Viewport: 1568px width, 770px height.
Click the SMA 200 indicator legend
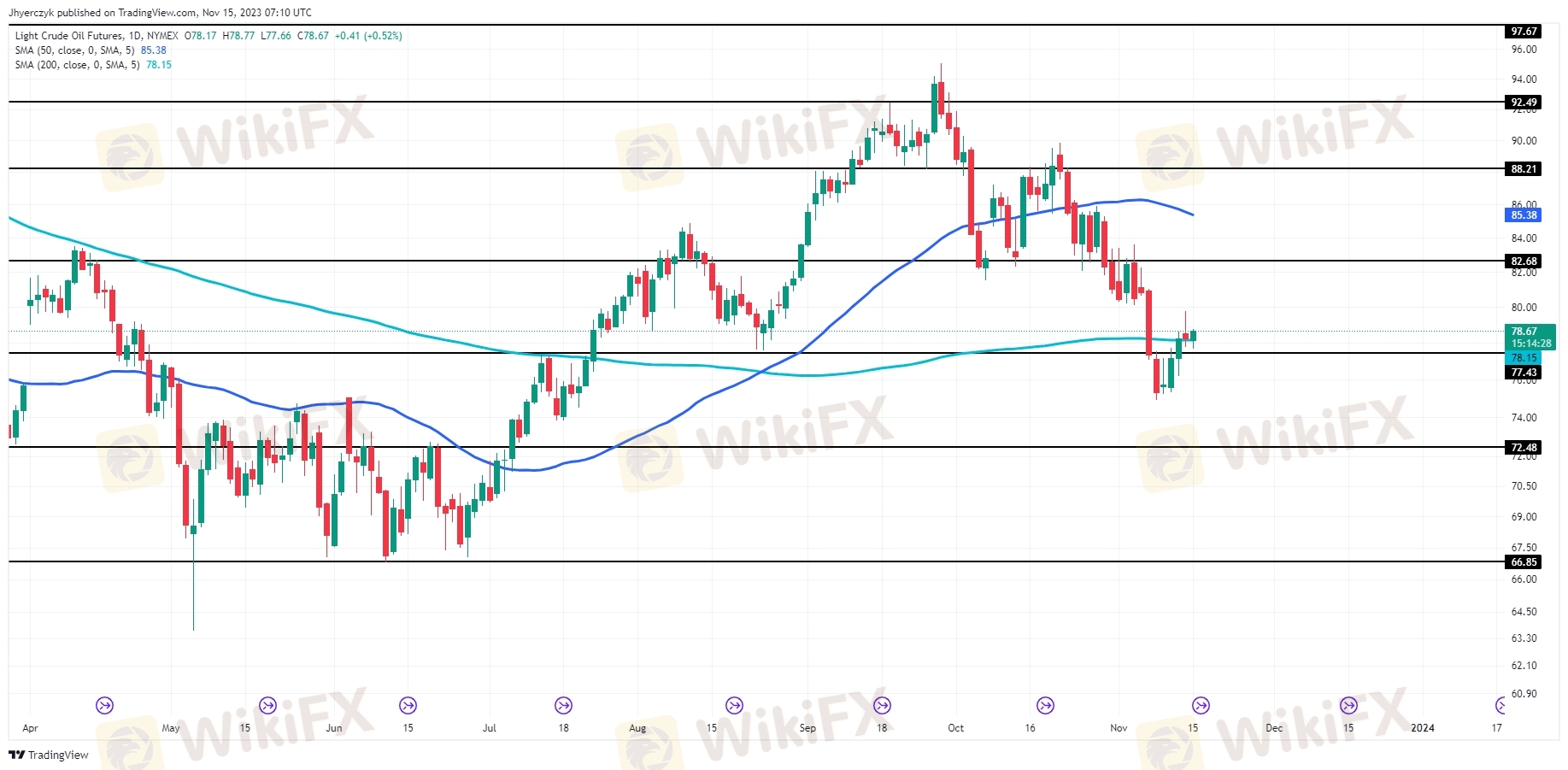pyautogui.click(x=77, y=65)
